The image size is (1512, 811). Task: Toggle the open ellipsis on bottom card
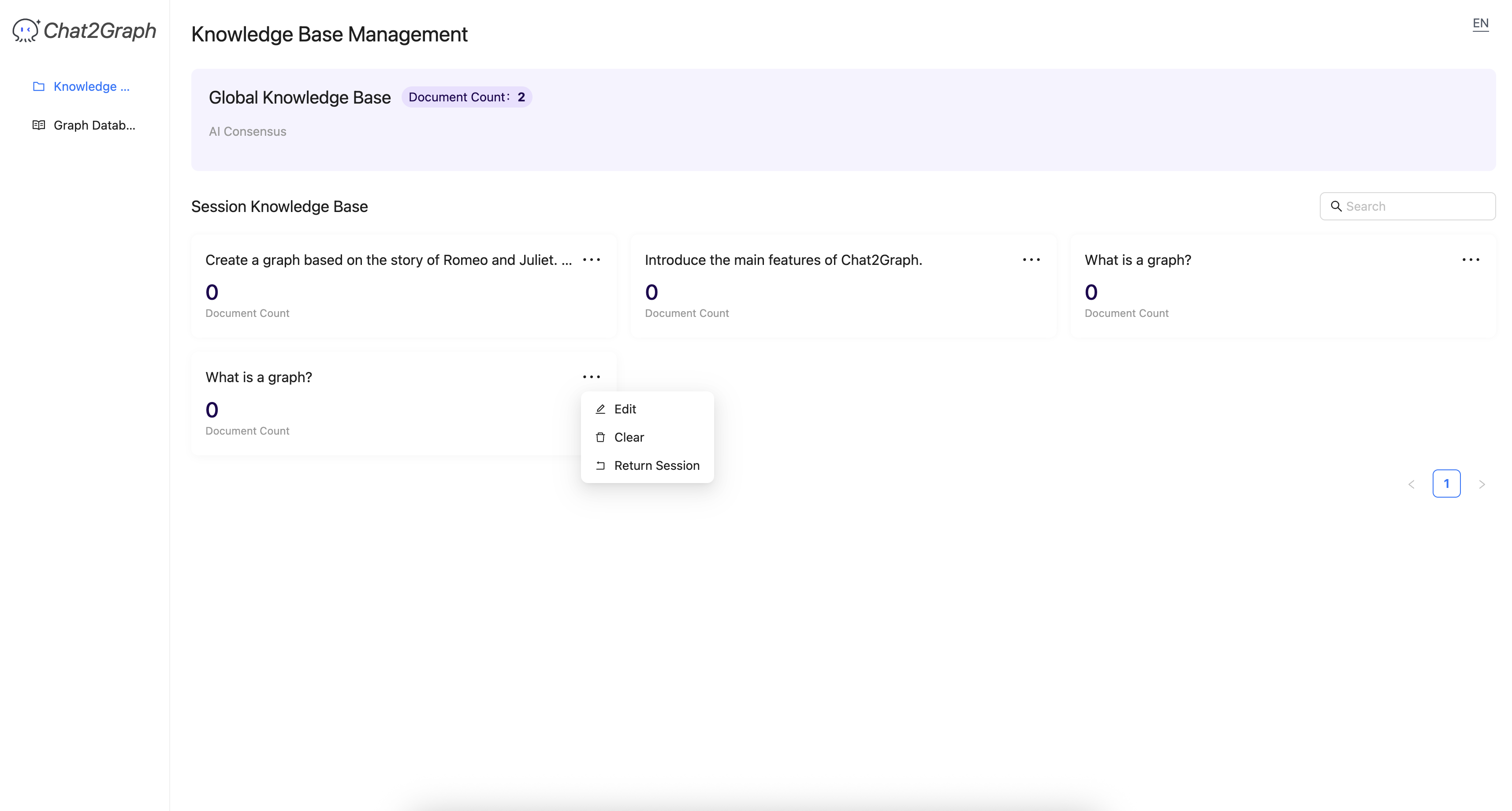591,377
